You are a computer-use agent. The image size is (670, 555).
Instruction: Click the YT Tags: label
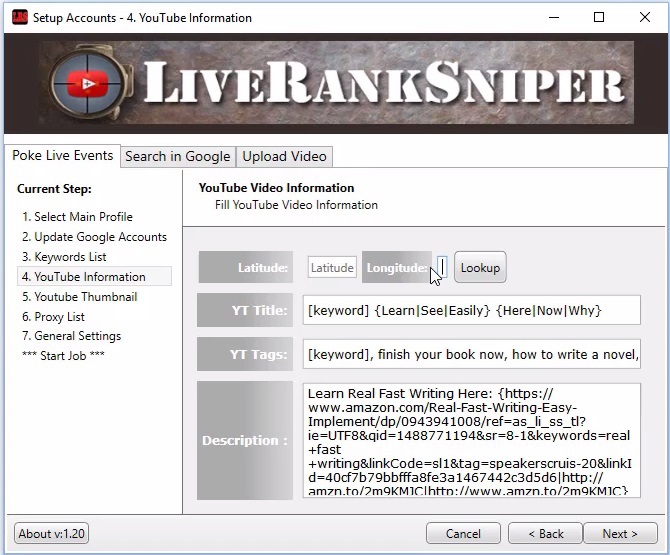pyautogui.click(x=245, y=354)
